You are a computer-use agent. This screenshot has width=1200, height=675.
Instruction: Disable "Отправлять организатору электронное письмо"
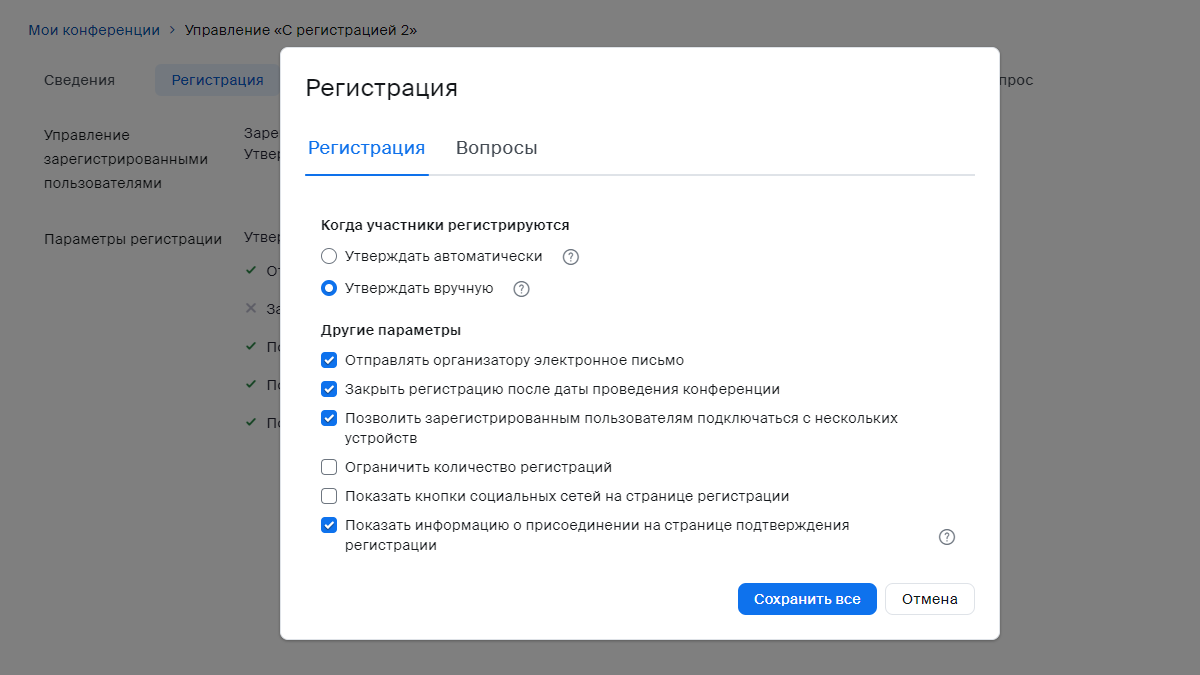click(329, 360)
